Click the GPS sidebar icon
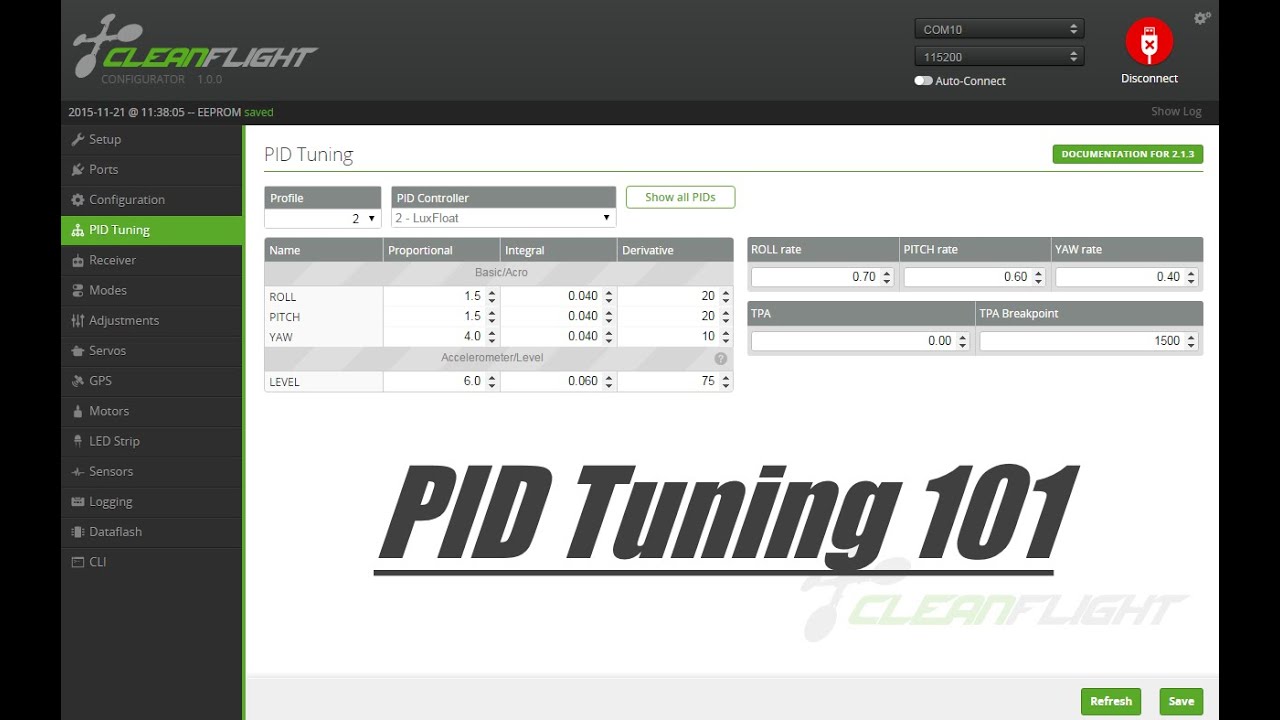 pyautogui.click(x=78, y=381)
